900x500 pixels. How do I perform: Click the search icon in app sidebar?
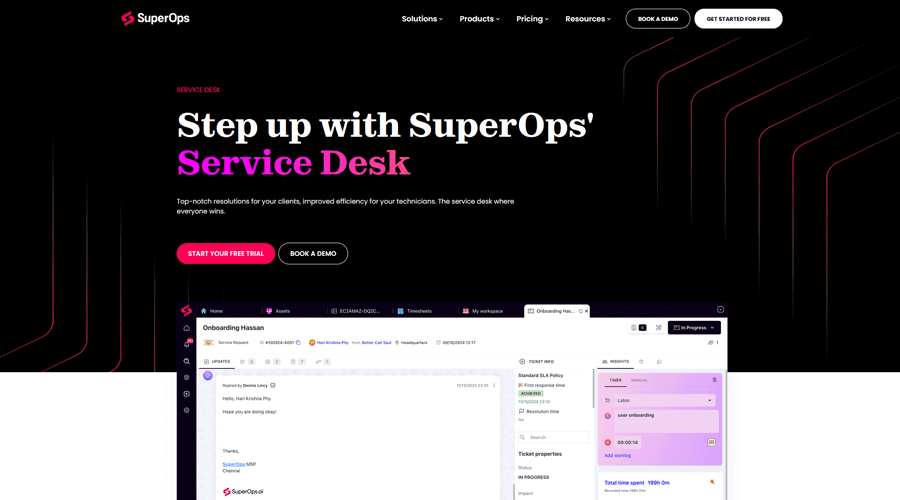pos(186,361)
